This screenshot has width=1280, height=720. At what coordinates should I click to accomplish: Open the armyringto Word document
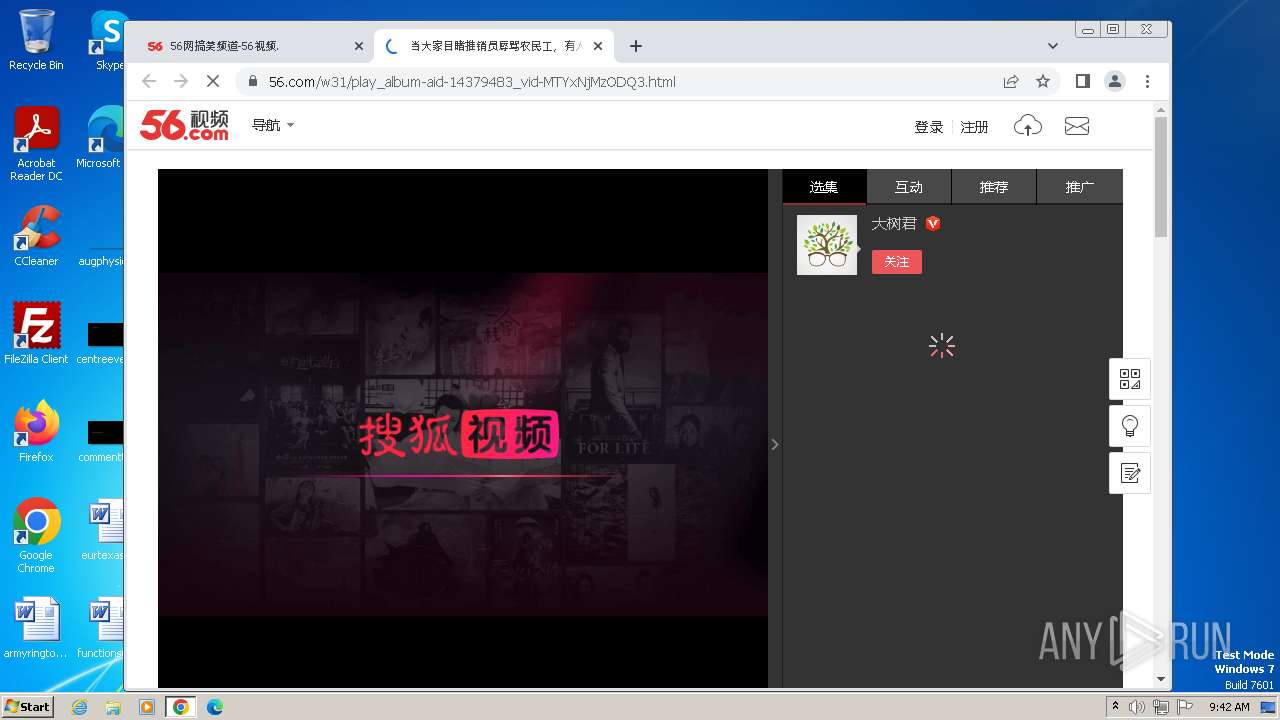pyautogui.click(x=36, y=628)
